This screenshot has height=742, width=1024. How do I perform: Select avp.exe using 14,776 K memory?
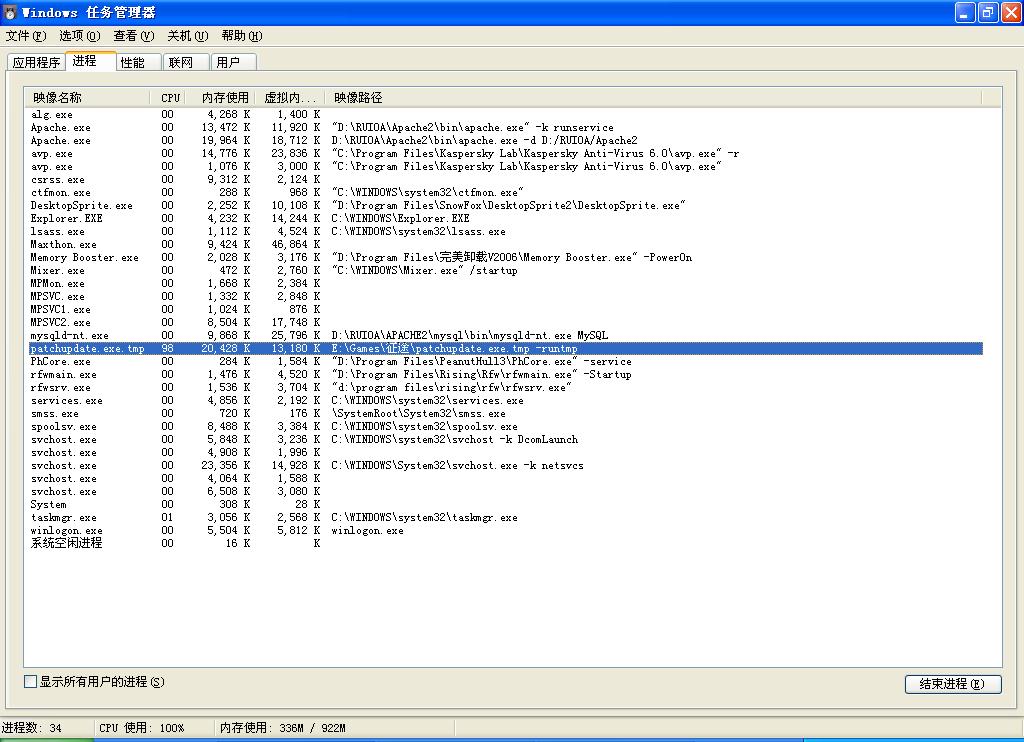(x=506, y=153)
